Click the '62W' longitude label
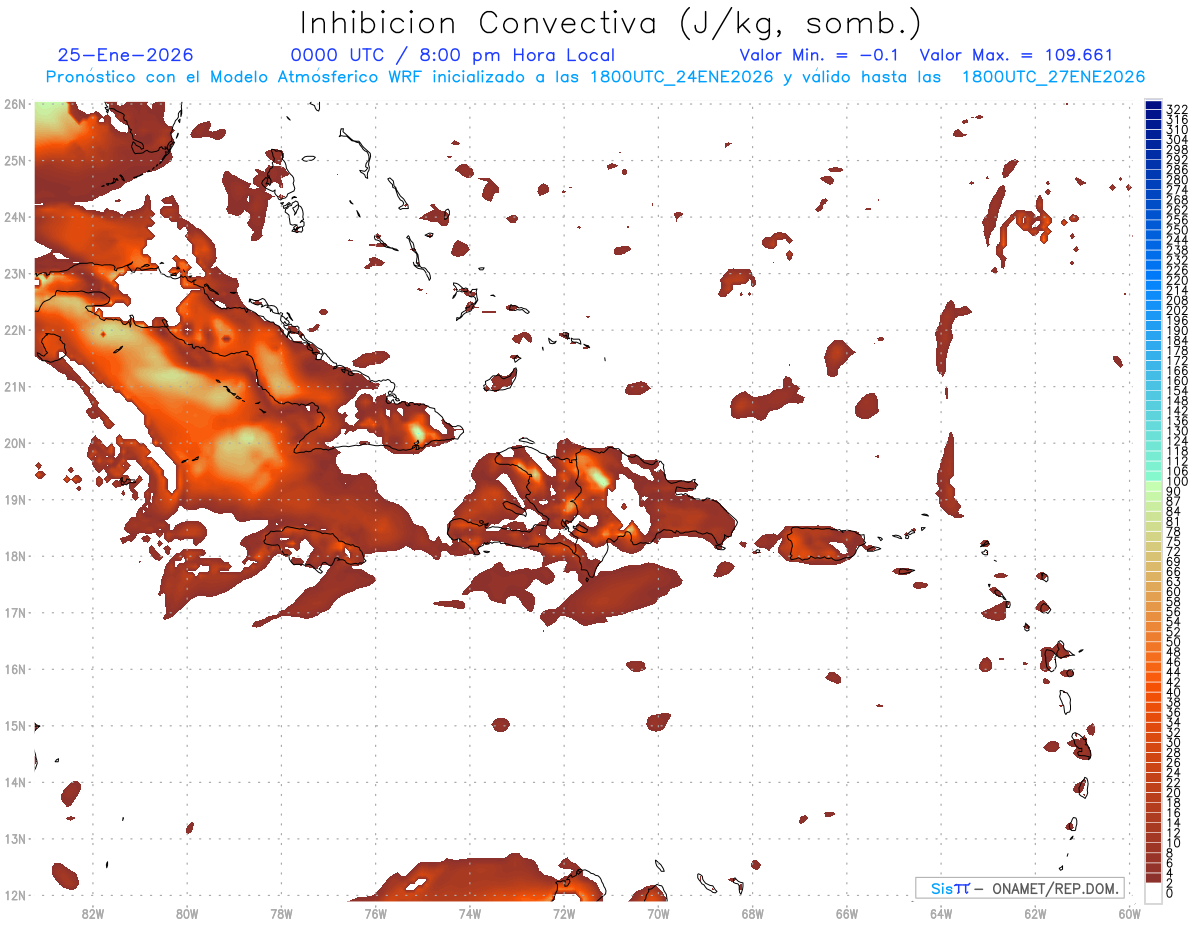The width and height of the screenshot is (1200, 927). 1035,912
